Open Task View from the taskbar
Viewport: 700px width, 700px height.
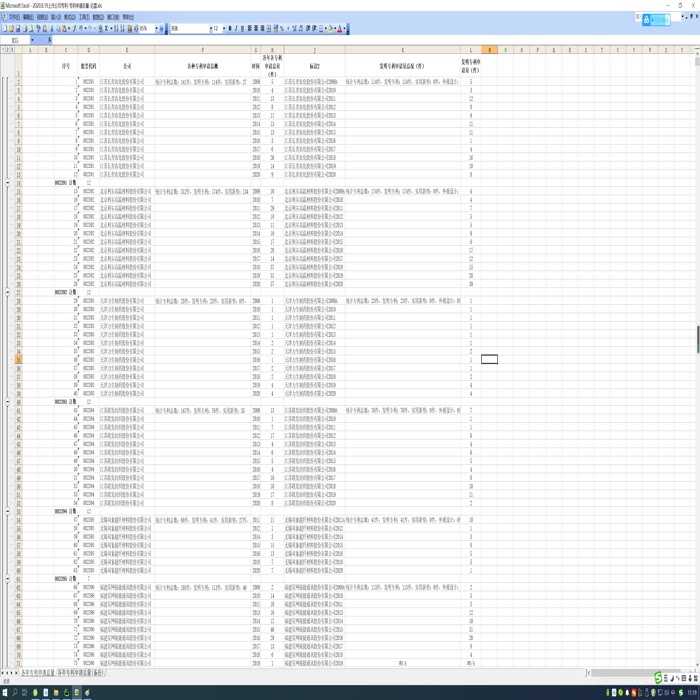point(25,692)
